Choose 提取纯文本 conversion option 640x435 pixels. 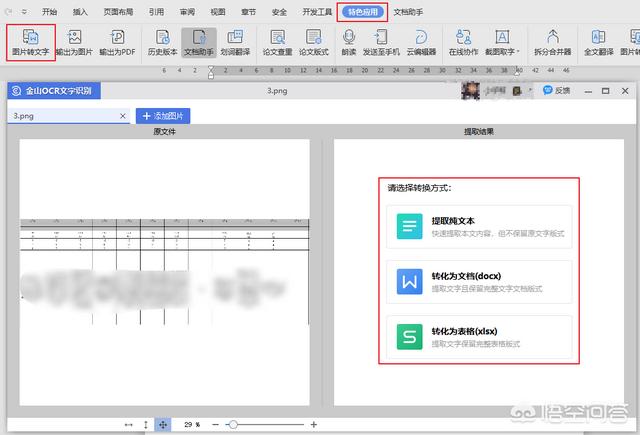pos(479,227)
